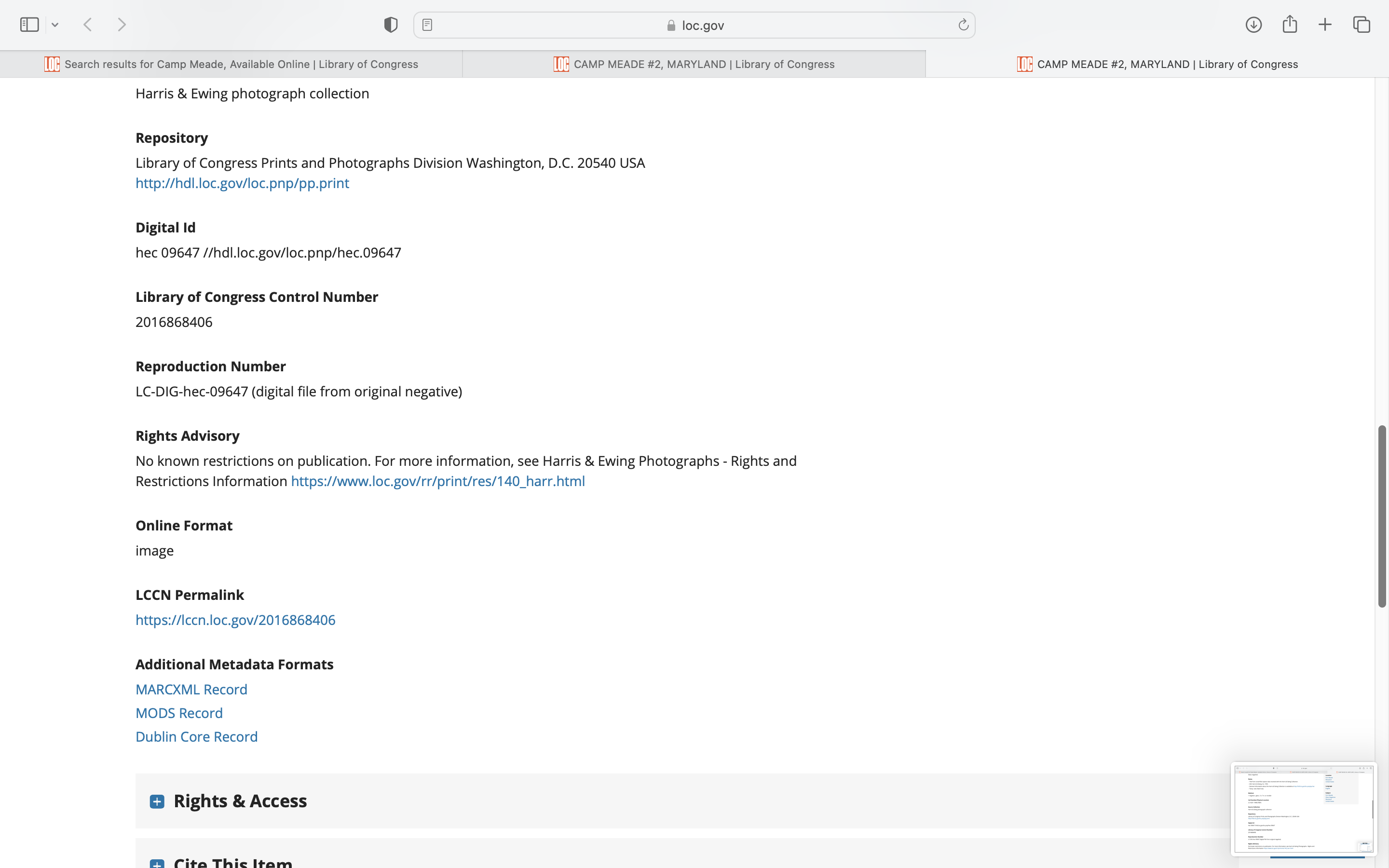Open a new tab with the plus icon
Viewport: 1389px width, 868px height.
(x=1325, y=25)
